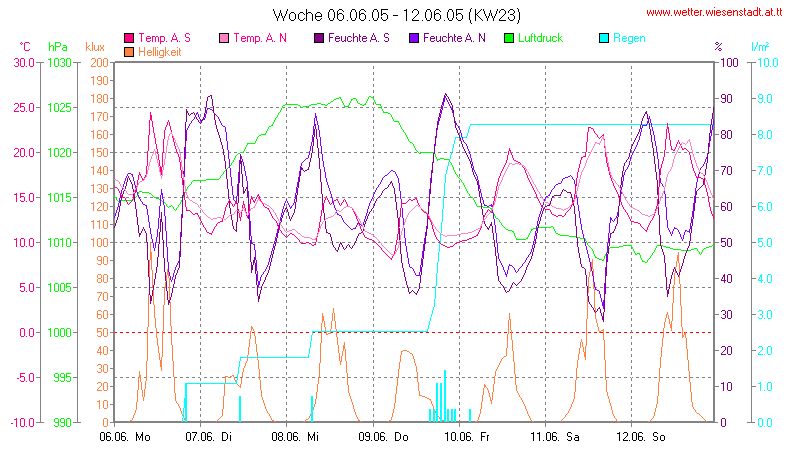
Task: Click the Feuchte A. S legend color swatch
Action: [319, 38]
